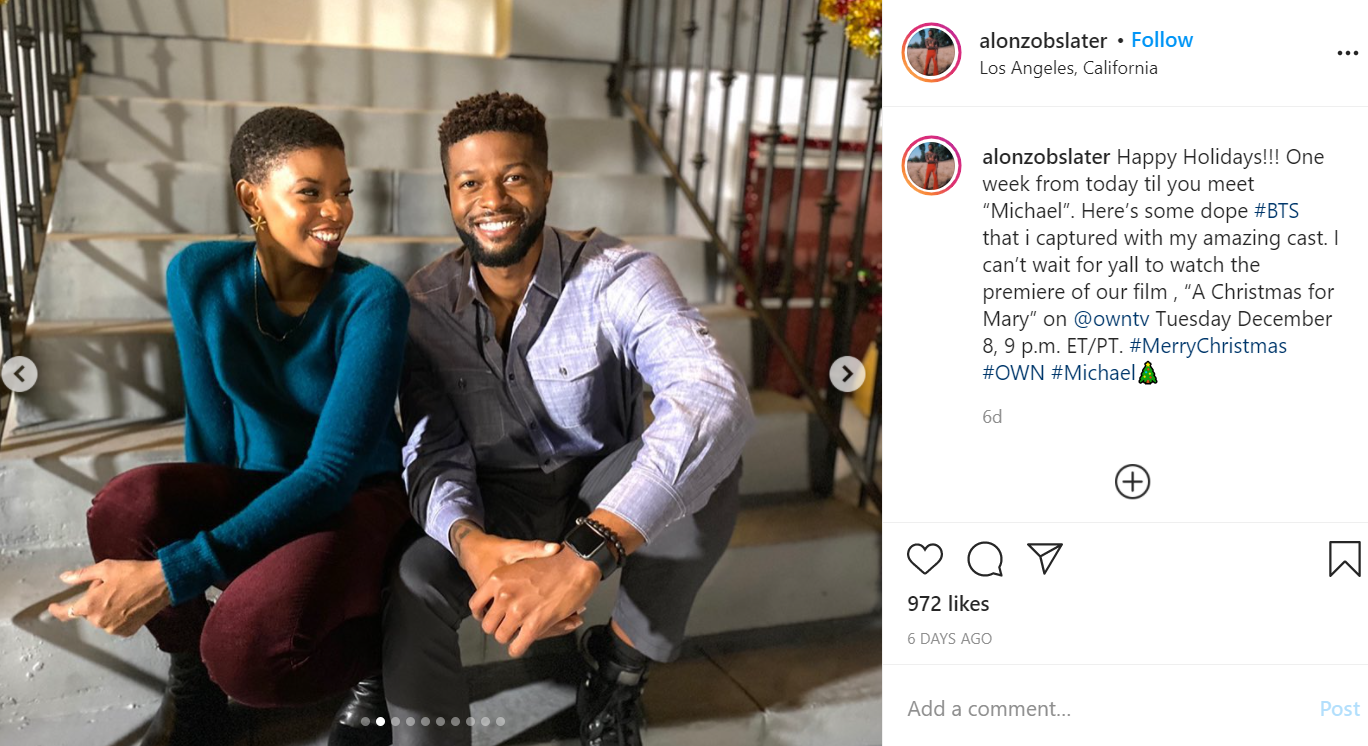Open caption avatar of alonzobslater
1368x746 pixels.
[x=931, y=165]
